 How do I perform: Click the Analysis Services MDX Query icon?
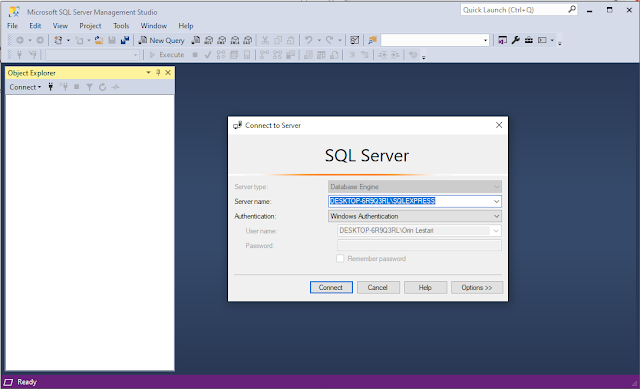209,40
